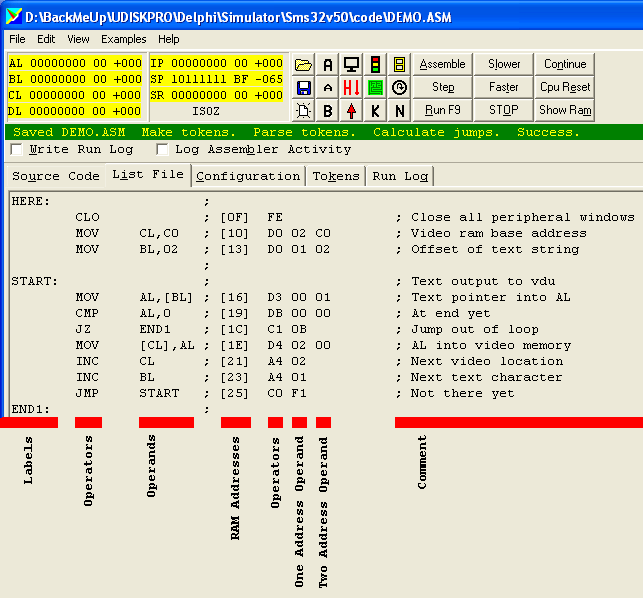This screenshot has height=598, width=643.
Task: Click the green 'Success.' status message
Action: 548,132
